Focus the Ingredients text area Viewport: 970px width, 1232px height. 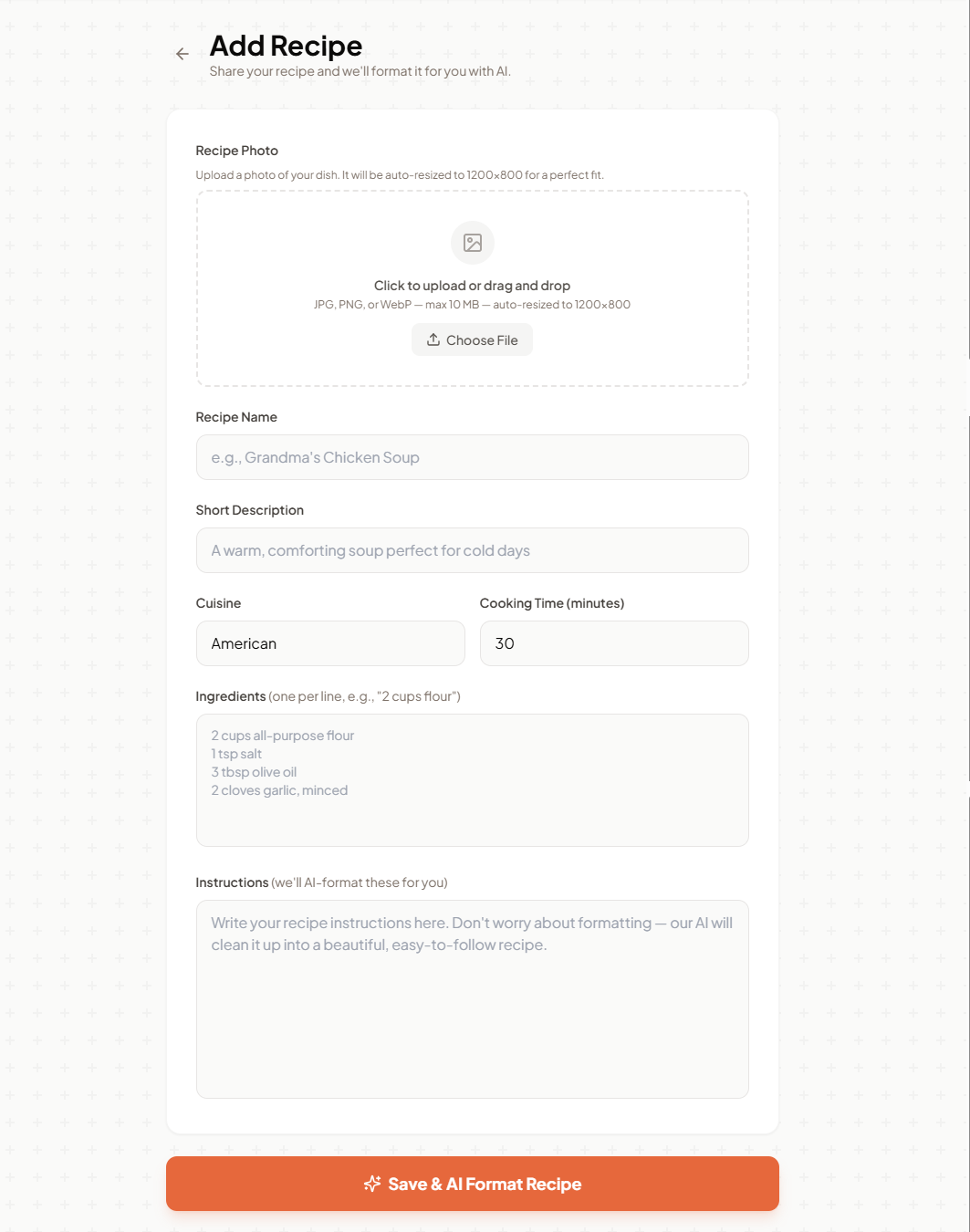point(472,780)
